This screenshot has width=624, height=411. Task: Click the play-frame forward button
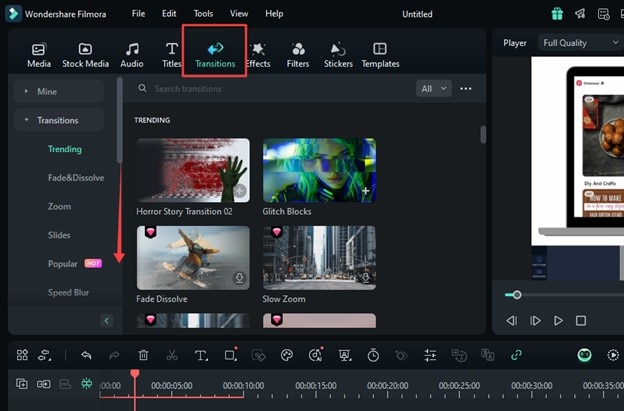tap(535, 321)
